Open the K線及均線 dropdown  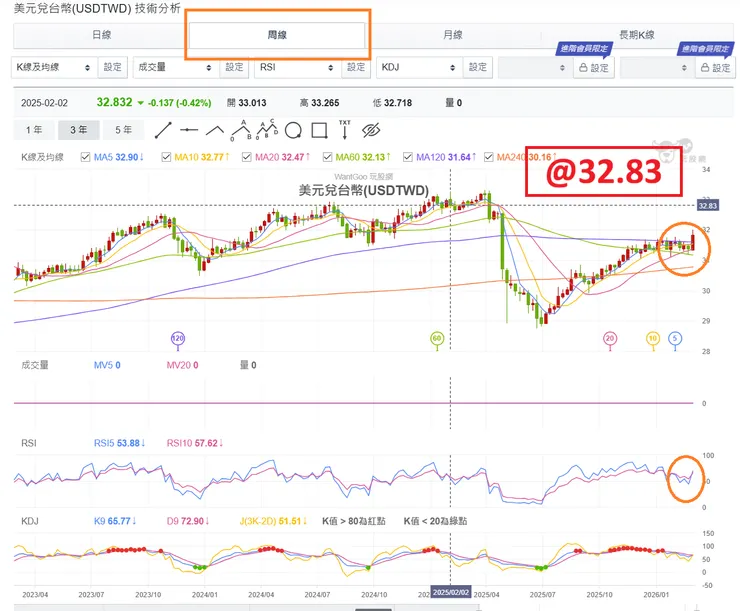pos(54,67)
